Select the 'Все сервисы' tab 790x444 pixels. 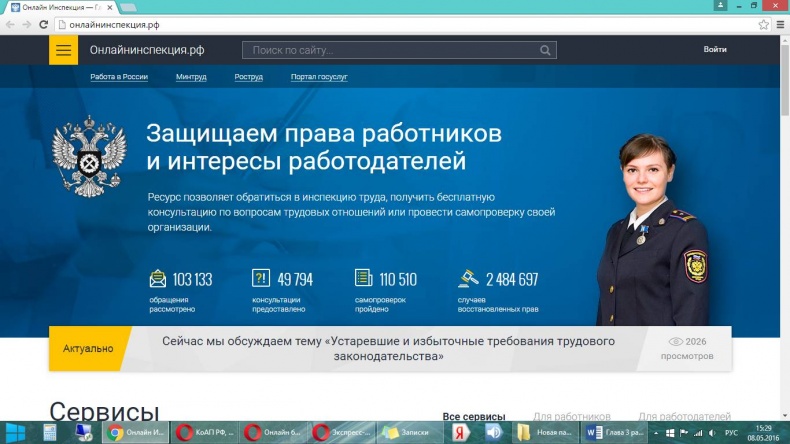coord(473,416)
